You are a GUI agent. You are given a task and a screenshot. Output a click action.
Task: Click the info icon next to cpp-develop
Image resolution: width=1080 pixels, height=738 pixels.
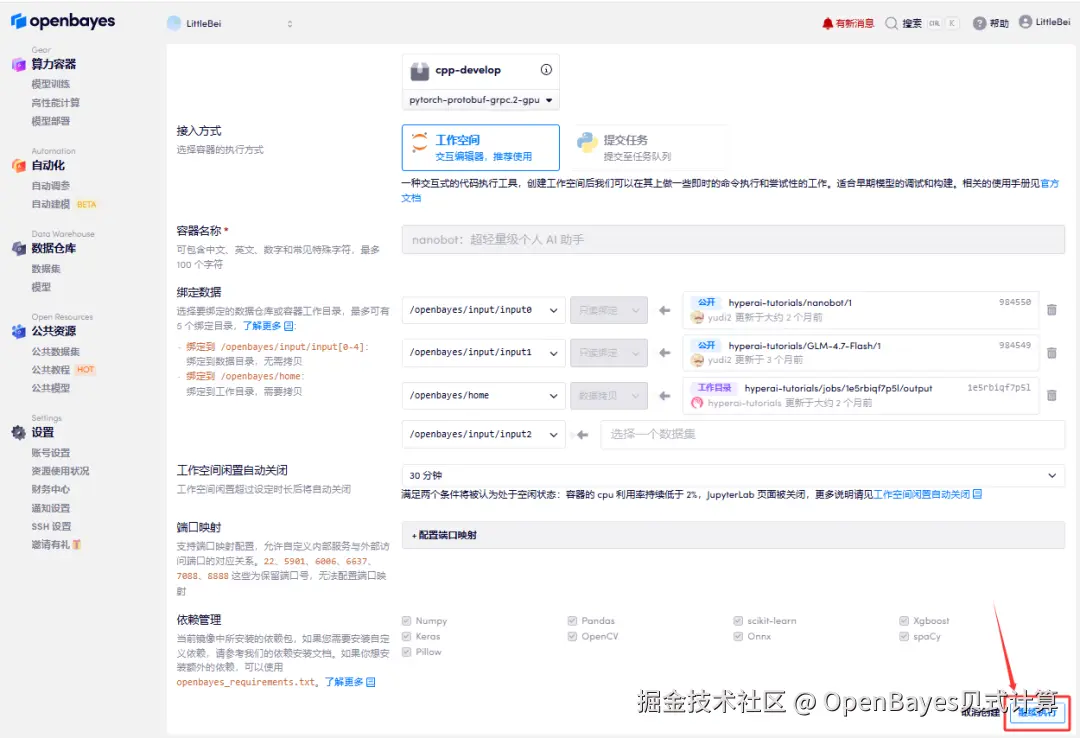(x=546, y=70)
